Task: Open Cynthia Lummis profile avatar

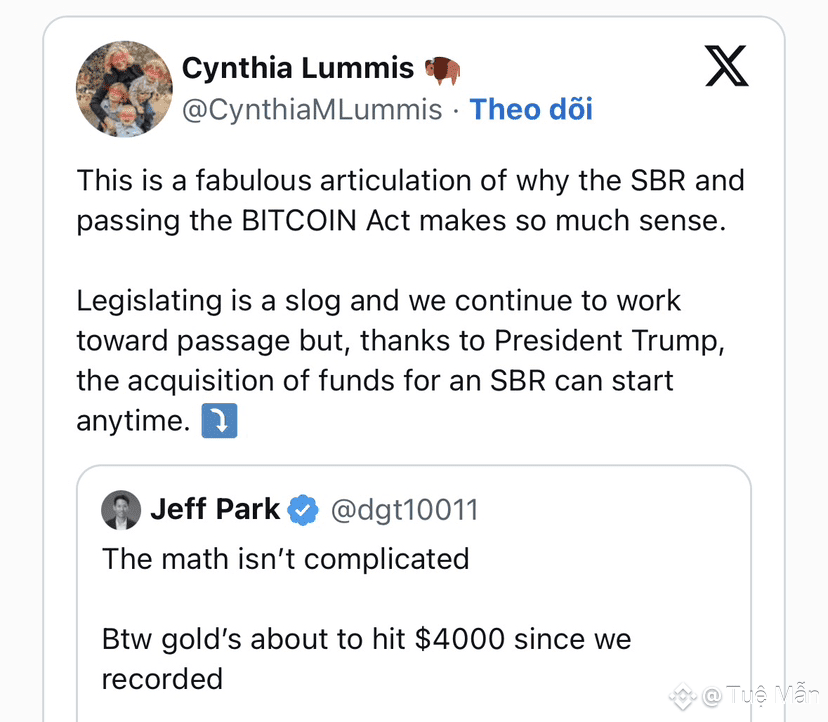Action: coord(125,88)
